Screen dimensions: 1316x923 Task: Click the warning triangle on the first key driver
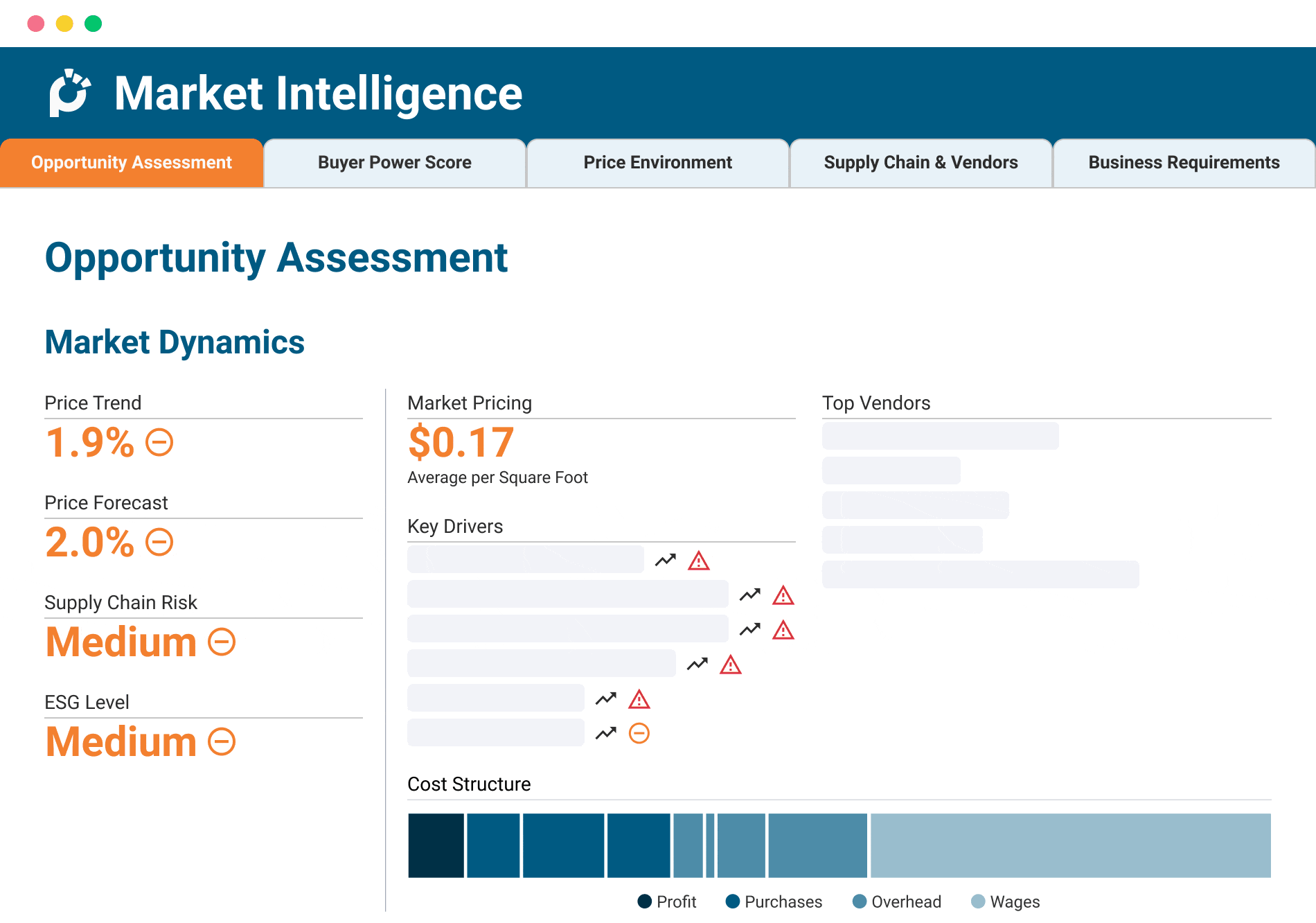click(x=698, y=560)
